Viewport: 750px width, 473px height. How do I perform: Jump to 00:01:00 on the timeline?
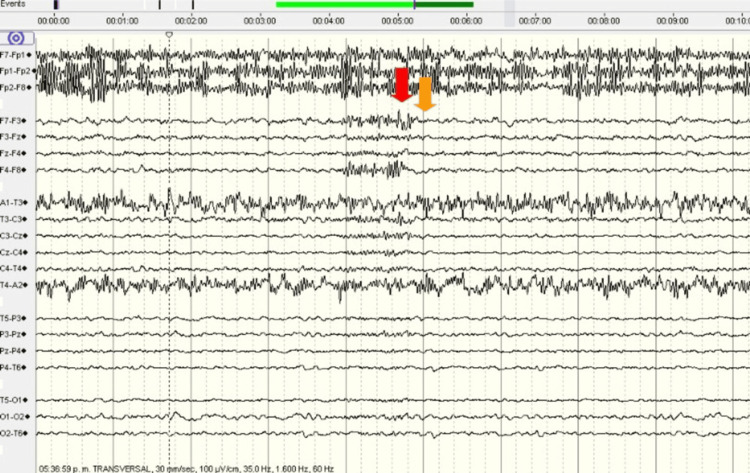(x=122, y=21)
